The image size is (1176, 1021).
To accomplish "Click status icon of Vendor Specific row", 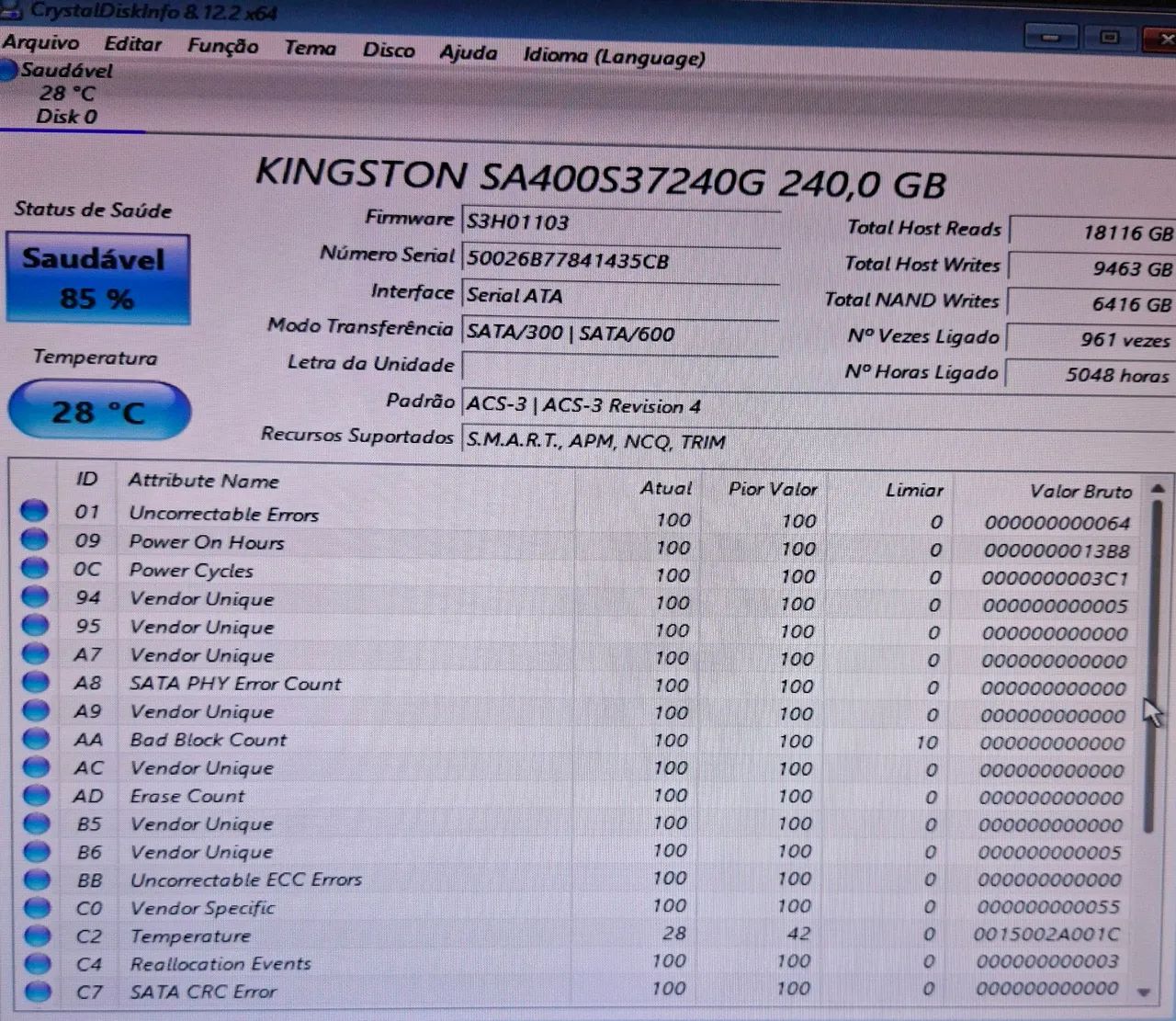I will [38, 907].
